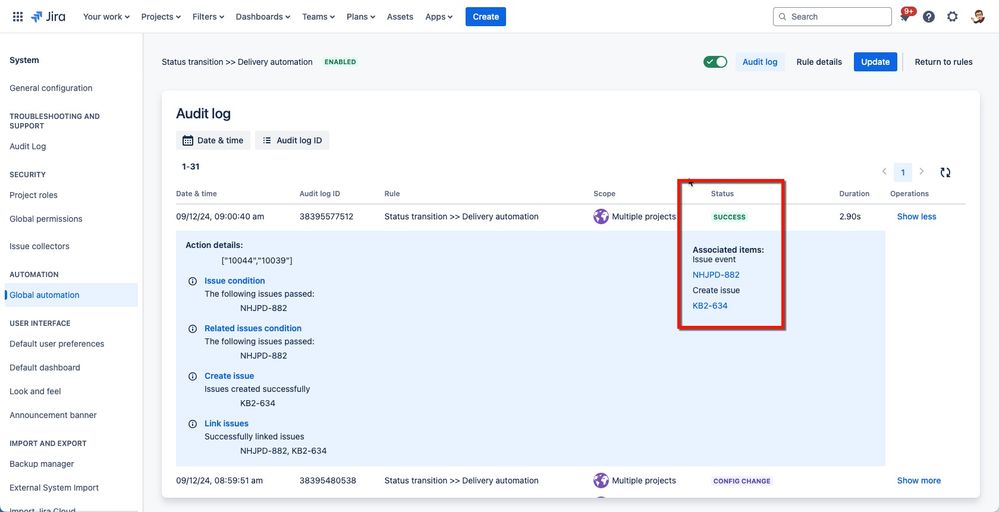Click the Link issues action link
The height and width of the screenshot is (512, 999).
click(x=226, y=423)
